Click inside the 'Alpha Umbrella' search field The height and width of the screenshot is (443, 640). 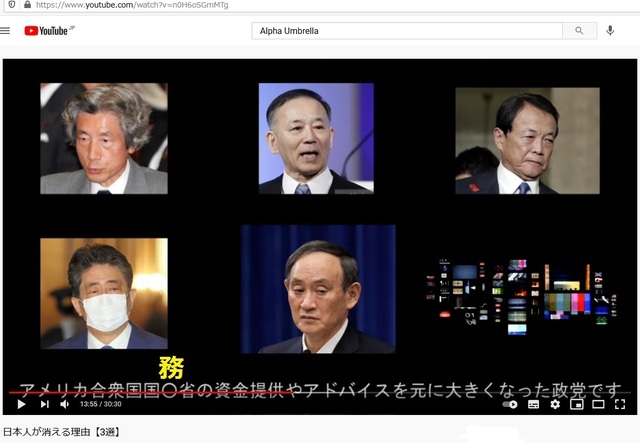pyautogui.click(x=405, y=31)
